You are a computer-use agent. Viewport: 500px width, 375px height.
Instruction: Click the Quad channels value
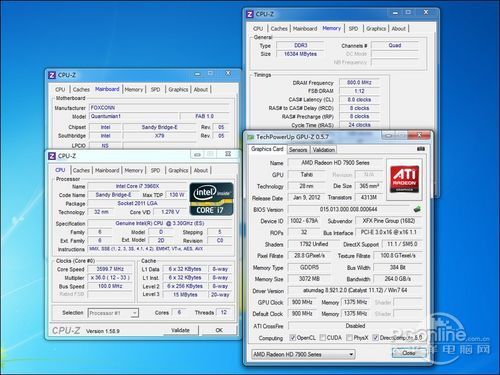(395, 45)
